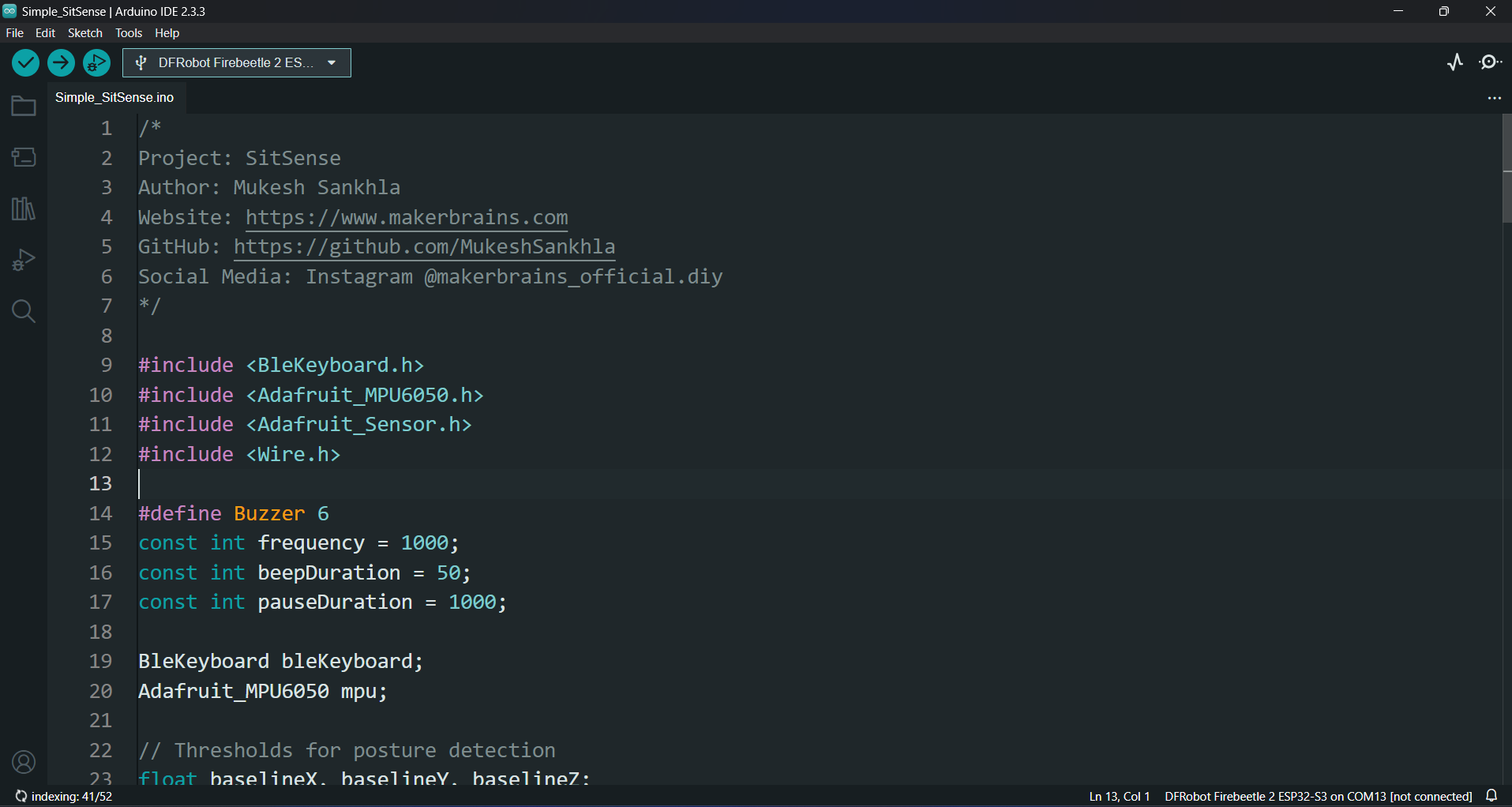The width and height of the screenshot is (1512, 807).
Task: Click the Verify sketch checkmark button
Action: click(25, 63)
